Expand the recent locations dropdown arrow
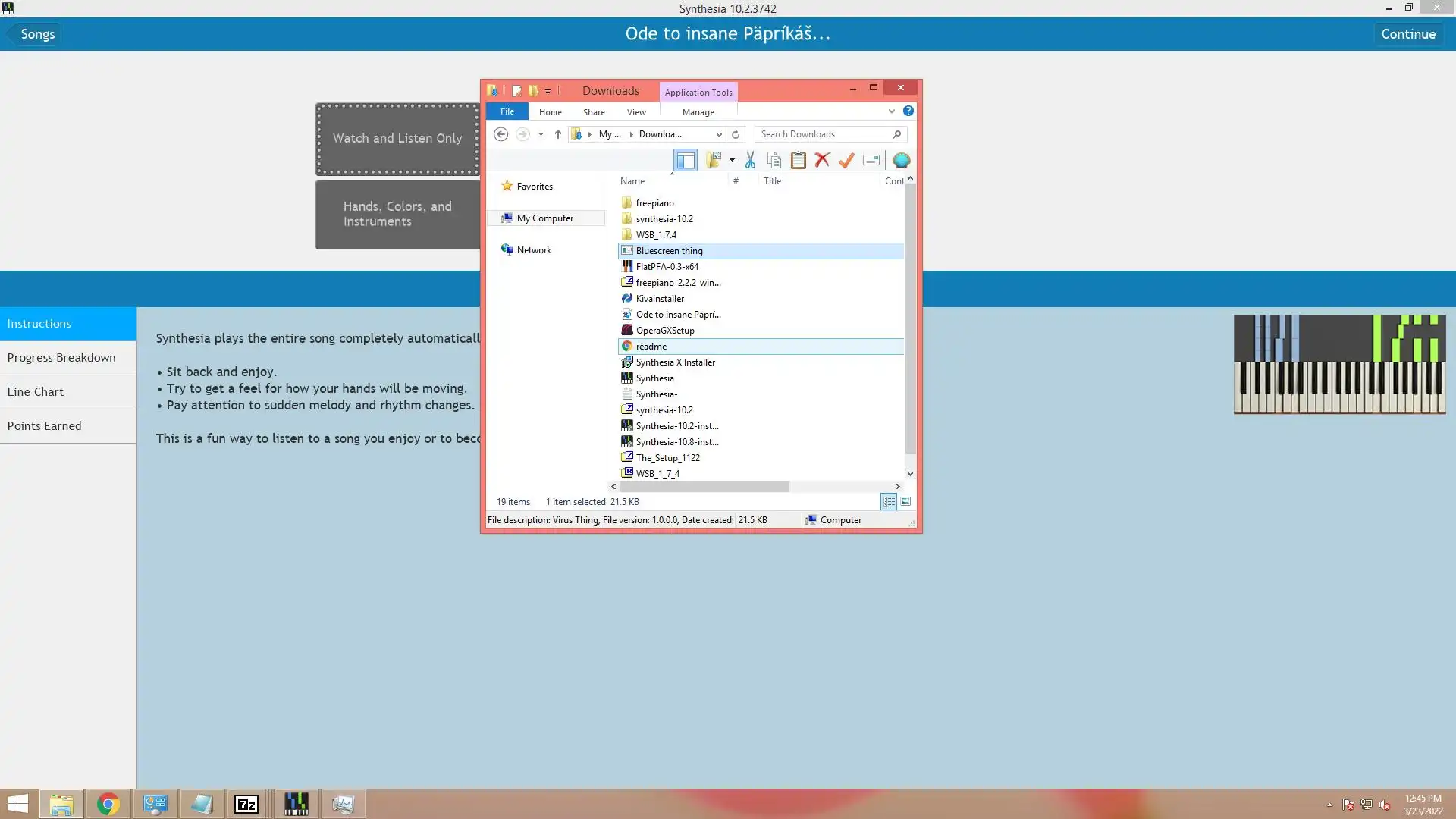Viewport: 1456px width, 819px height. pyautogui.click(x=541, y=134)
